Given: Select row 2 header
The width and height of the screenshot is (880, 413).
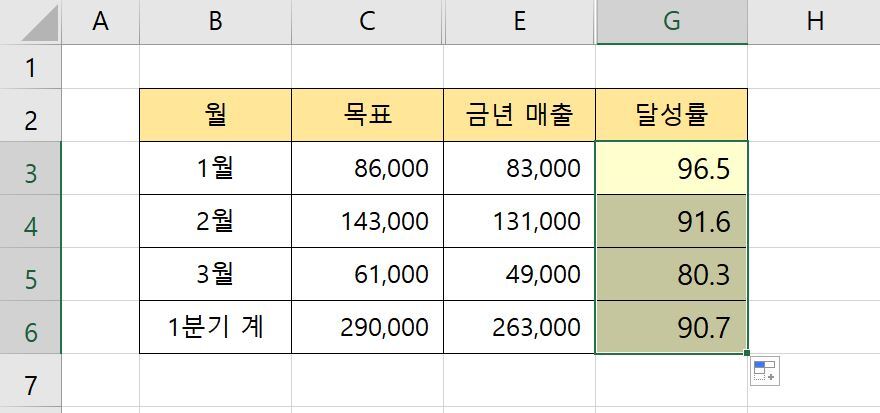Looking at the screenshot, I should 30,115.
